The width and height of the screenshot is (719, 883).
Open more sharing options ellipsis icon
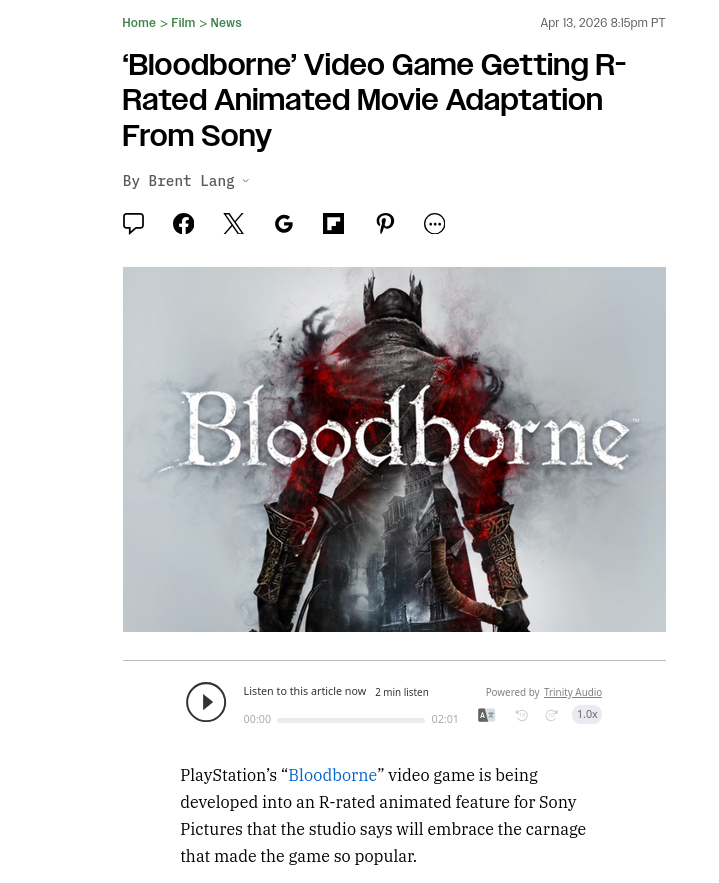[434, 224]
